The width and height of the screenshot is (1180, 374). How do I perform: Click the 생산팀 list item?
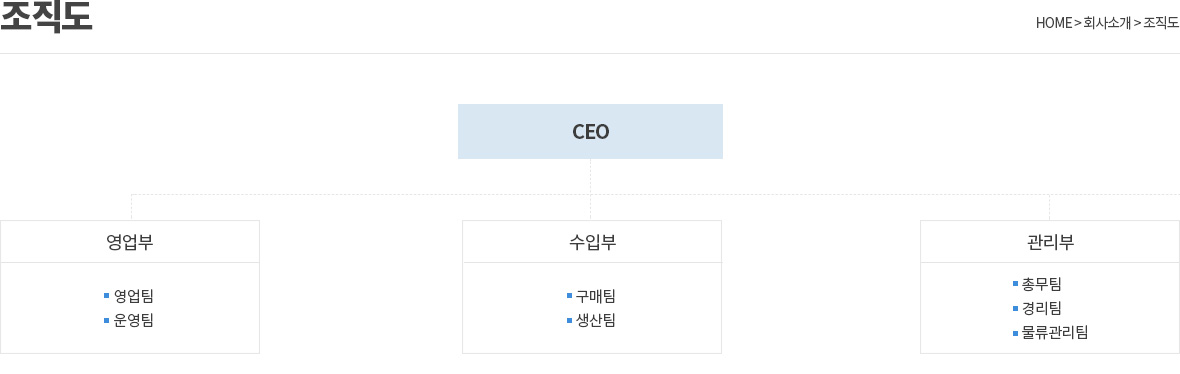[x=595, y=321]
